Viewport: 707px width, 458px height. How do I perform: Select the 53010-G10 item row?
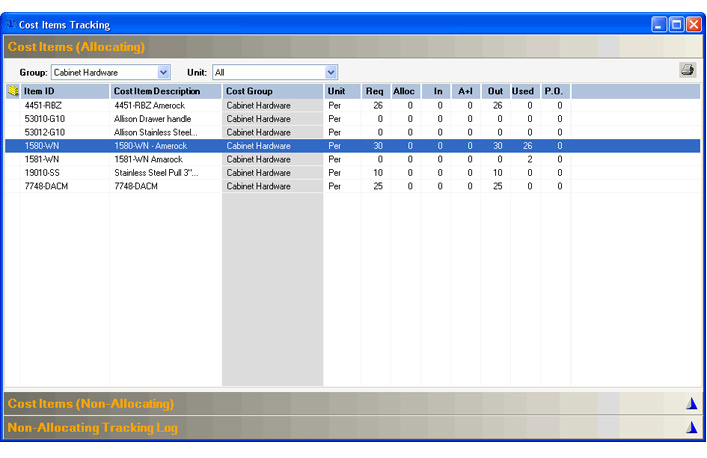click(x=353, y=119)
